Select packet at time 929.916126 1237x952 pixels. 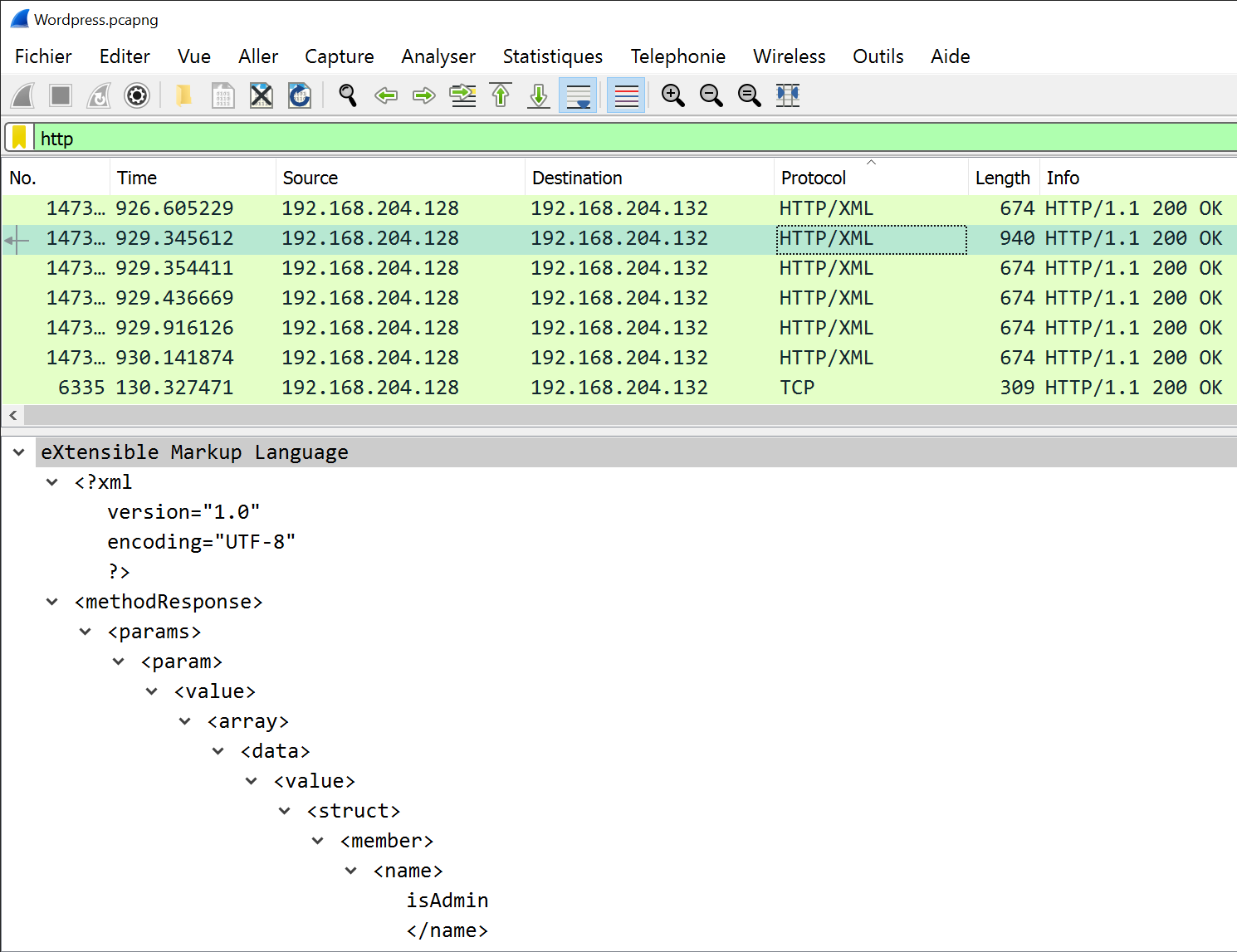(x=618, y=328)
